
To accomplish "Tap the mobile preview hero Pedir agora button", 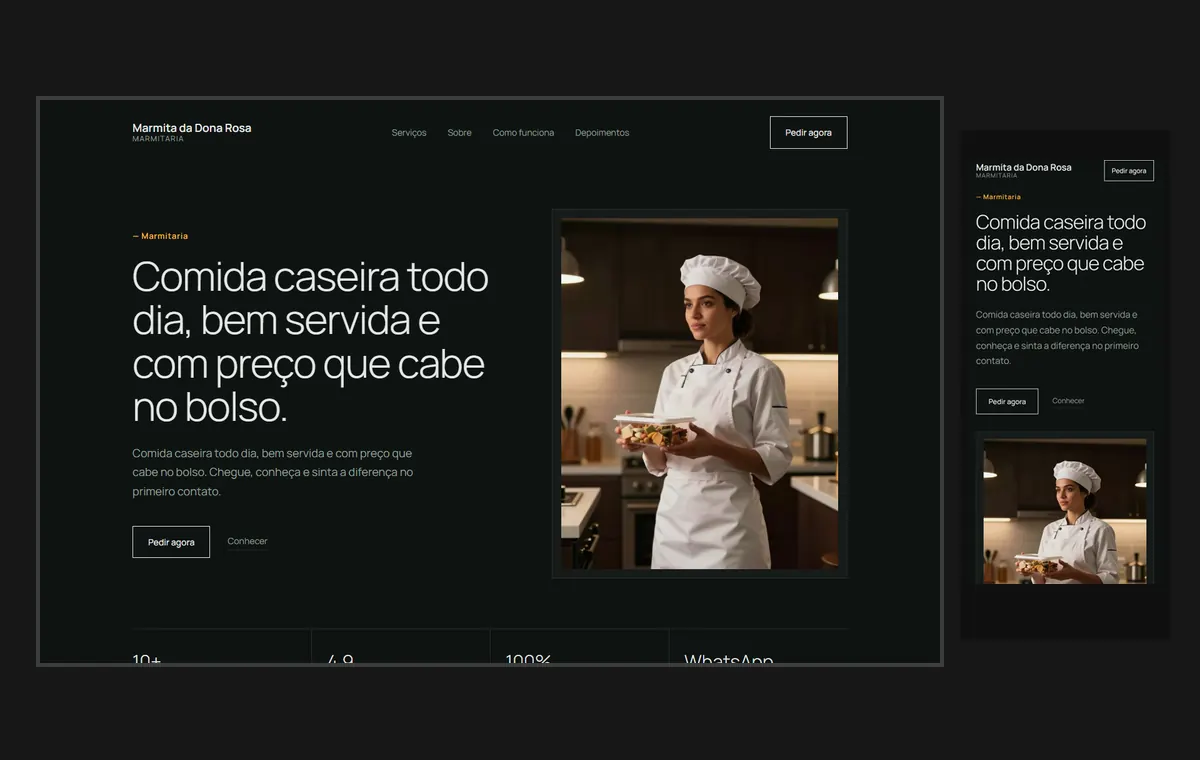I will point(1007,401).
